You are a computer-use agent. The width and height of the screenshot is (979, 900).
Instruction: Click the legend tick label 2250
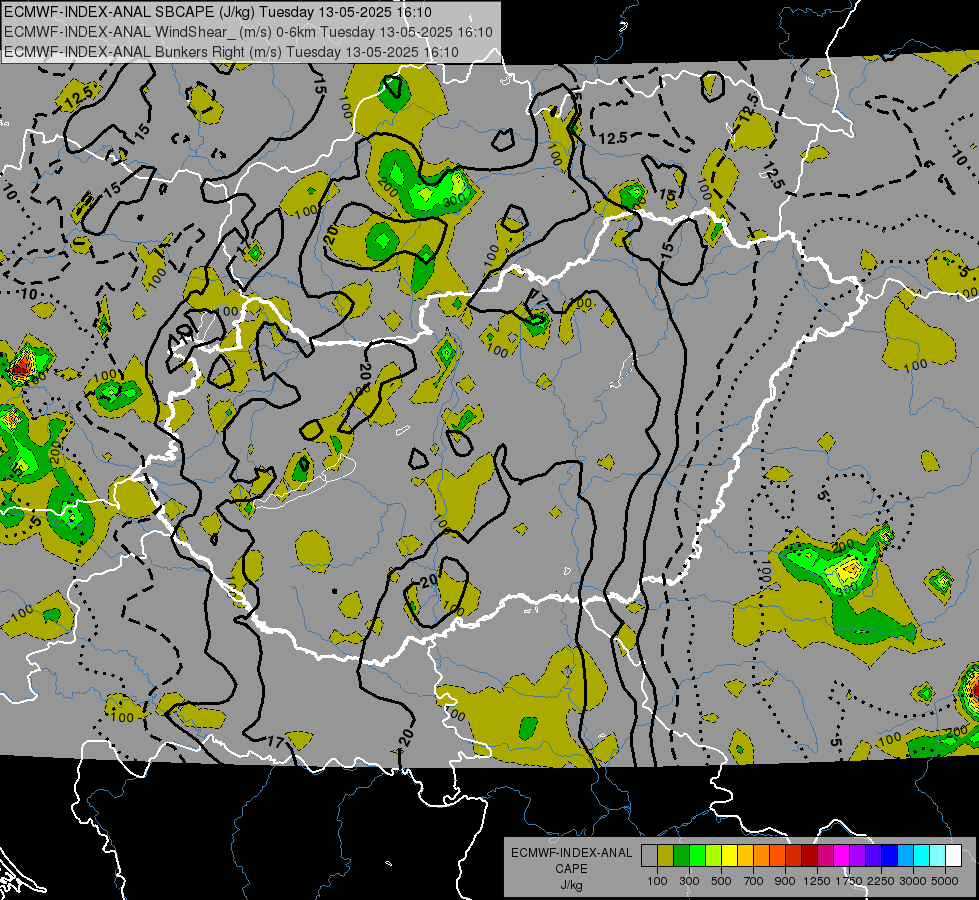coord(881,881)
